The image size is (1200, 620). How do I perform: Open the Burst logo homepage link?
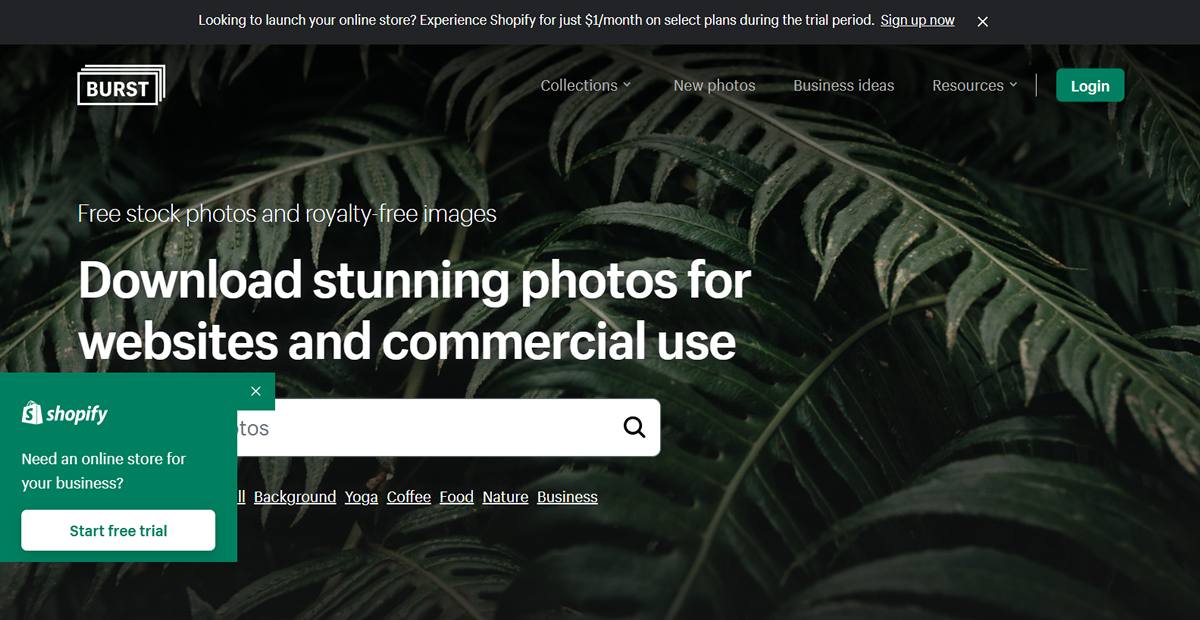(x=121, y=85)
